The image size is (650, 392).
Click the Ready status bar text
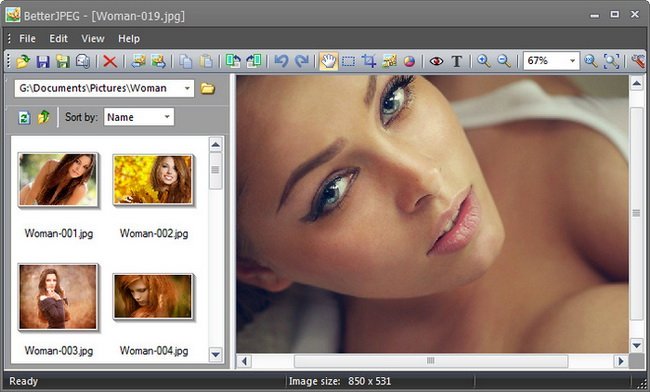tap(24, 381)
